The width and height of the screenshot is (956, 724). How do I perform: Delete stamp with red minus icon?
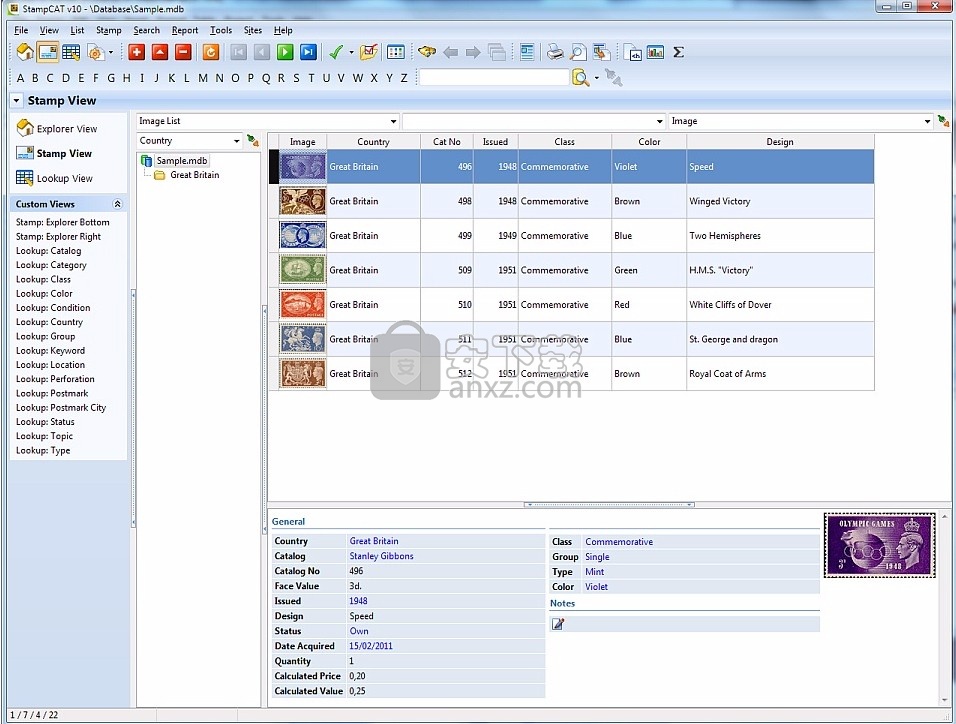coord(183,52)
